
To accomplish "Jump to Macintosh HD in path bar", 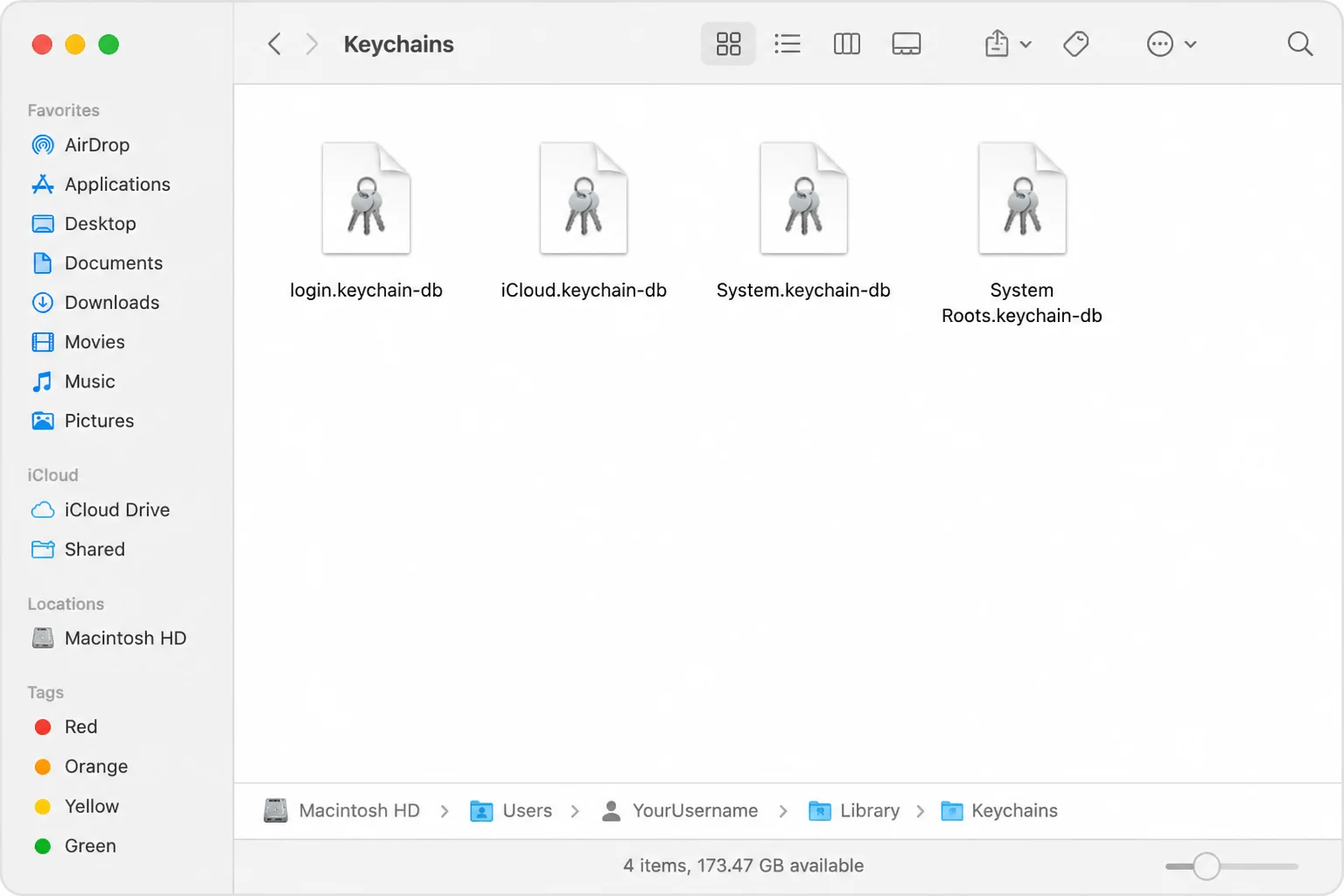I will point(342,811).
